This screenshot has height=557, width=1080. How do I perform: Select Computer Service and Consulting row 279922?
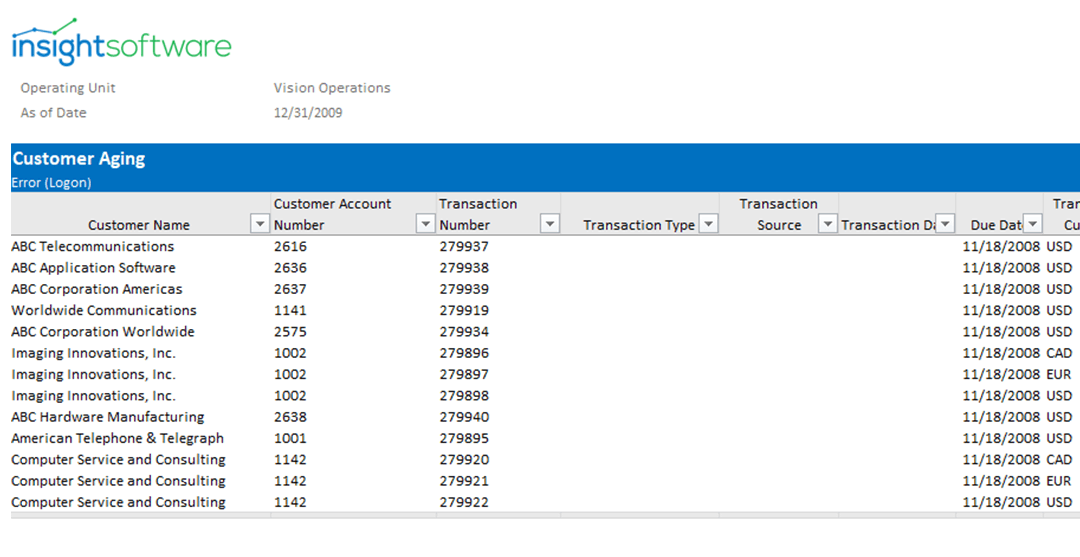pos(118,503)
